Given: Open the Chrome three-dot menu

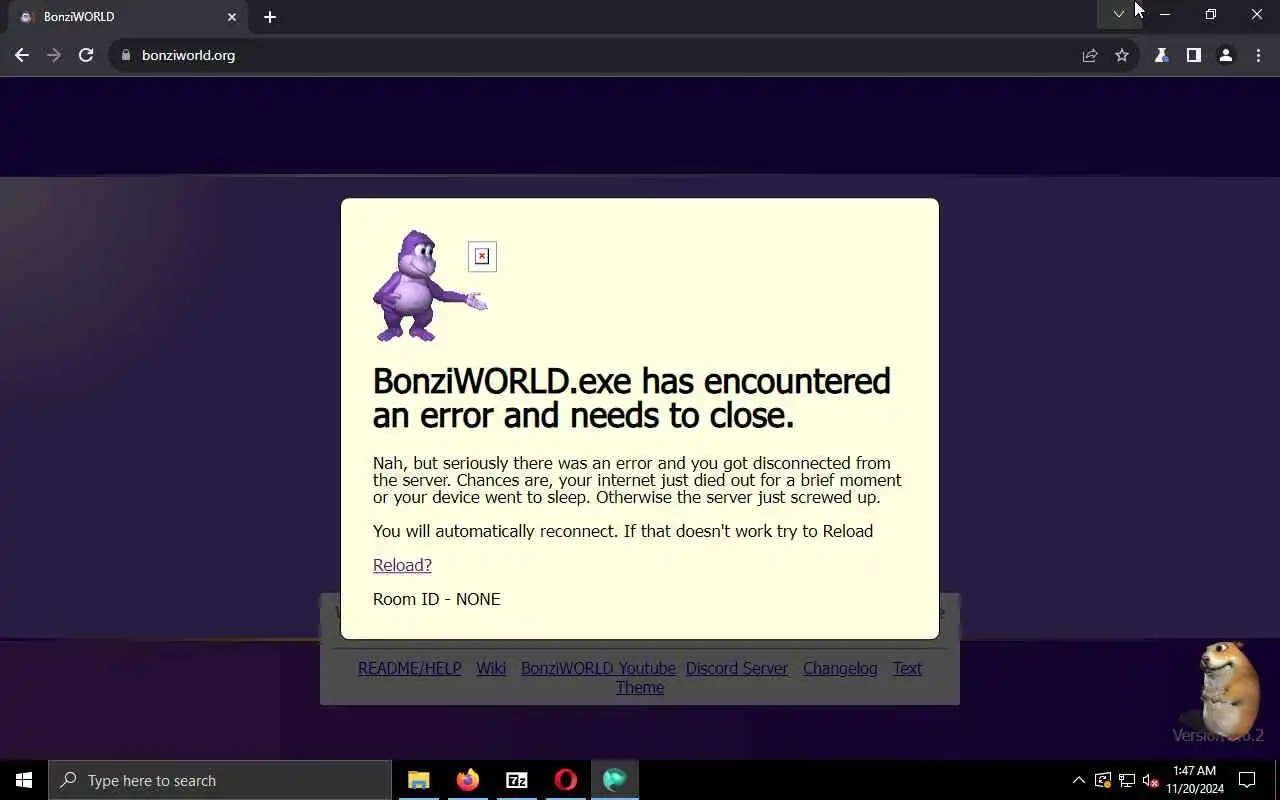Looking at the screenshot, I should click(1258, 55).
